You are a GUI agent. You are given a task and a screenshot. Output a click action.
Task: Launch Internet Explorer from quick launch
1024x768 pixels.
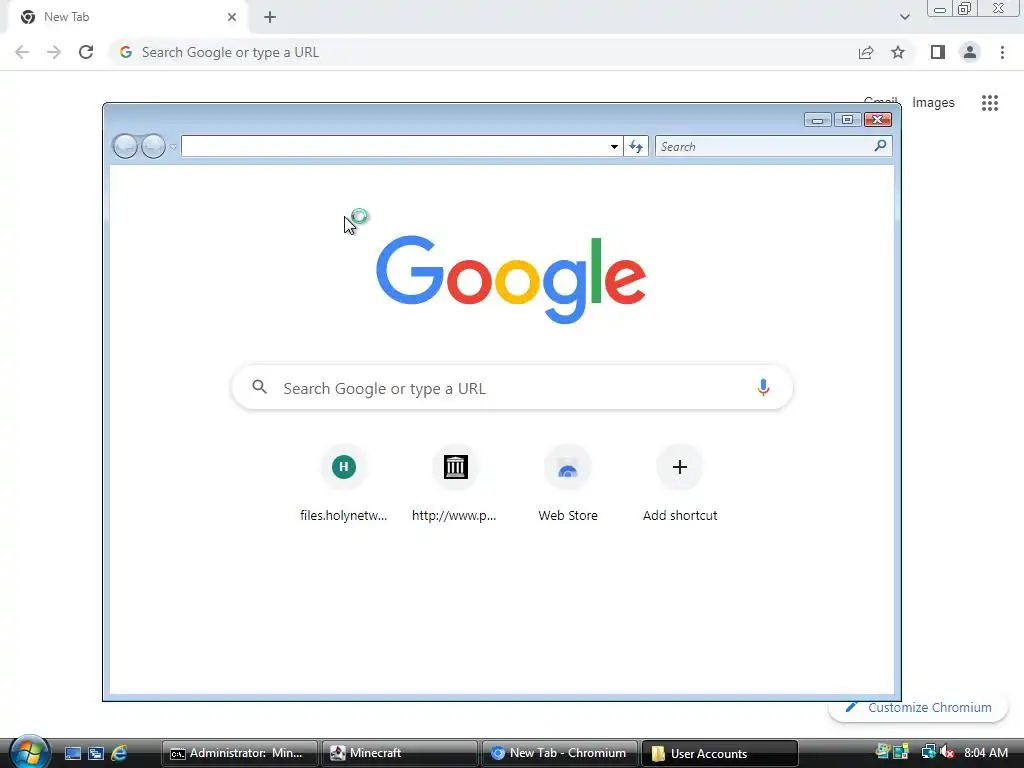pos(120,753)
